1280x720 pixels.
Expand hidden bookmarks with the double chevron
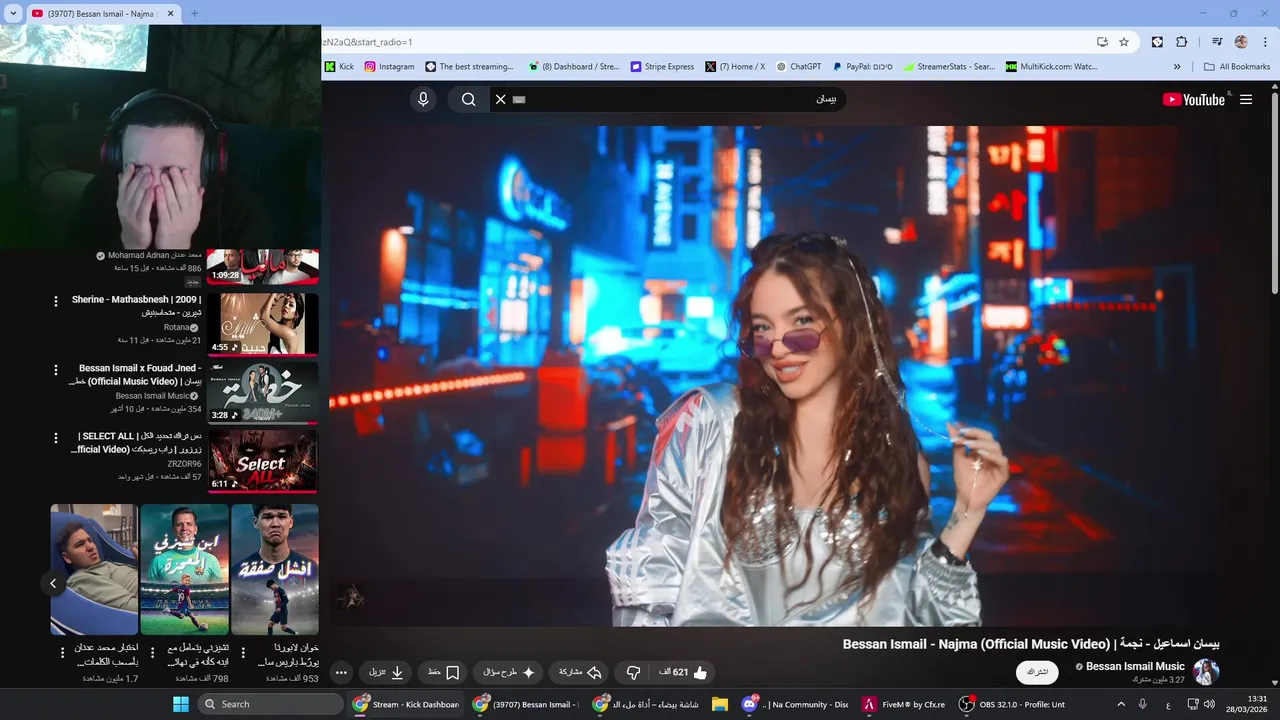coord(1177,67)
